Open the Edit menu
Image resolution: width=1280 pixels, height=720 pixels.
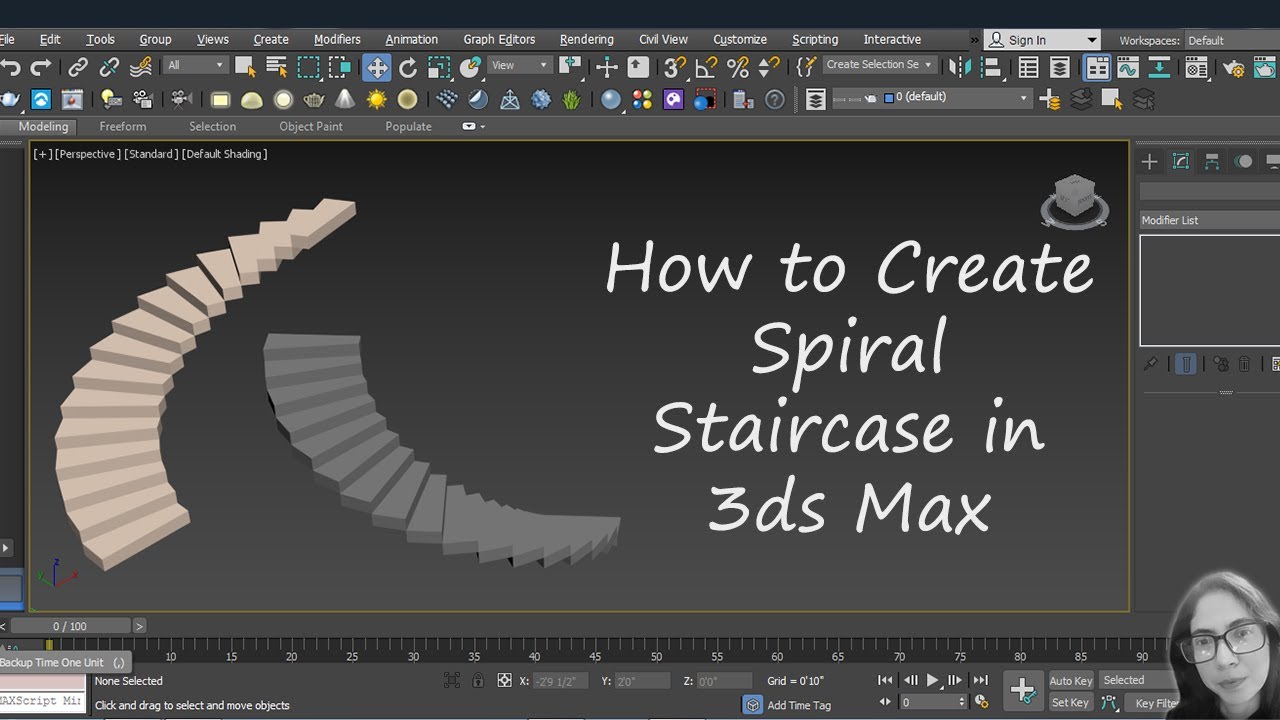click(50, 39)
